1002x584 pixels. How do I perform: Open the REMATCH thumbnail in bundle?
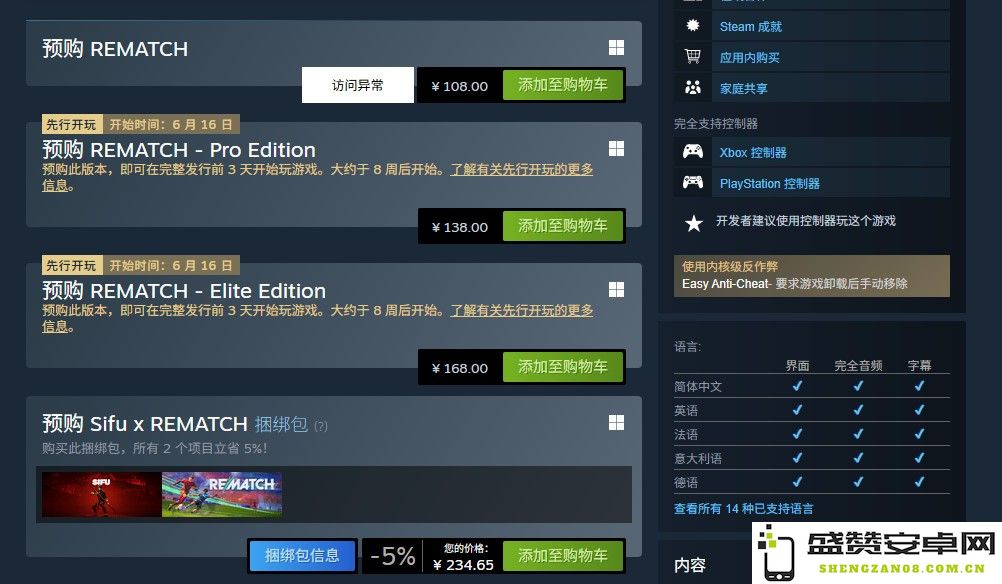point(222,495)
